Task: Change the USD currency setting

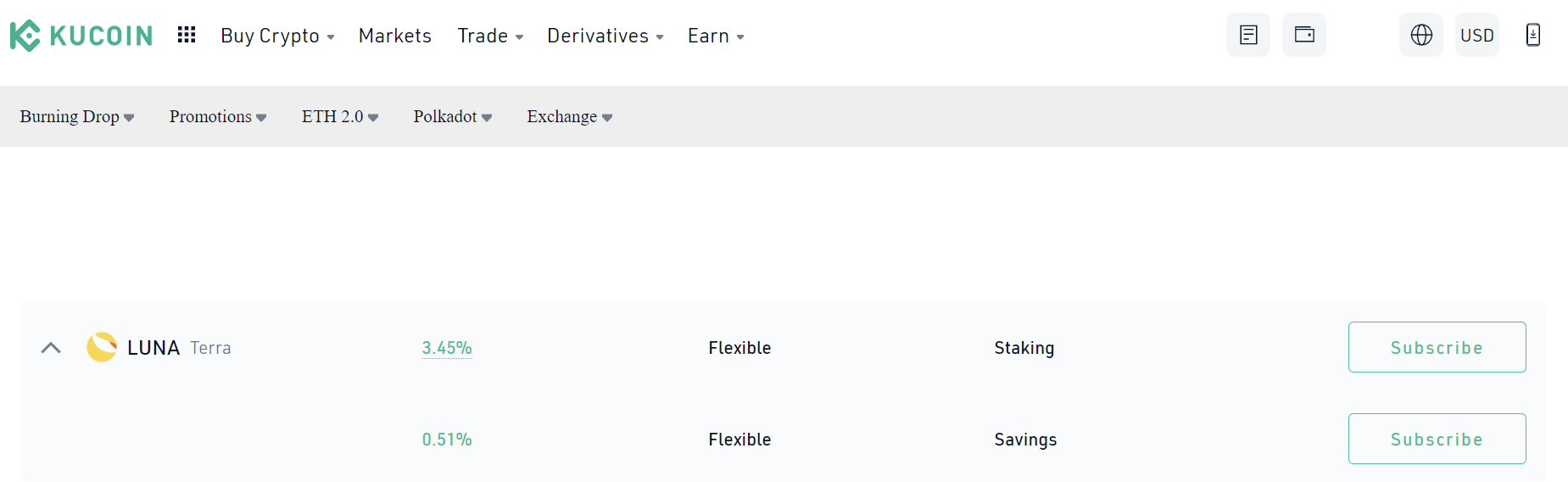Action: click(x=1476, y=35)
